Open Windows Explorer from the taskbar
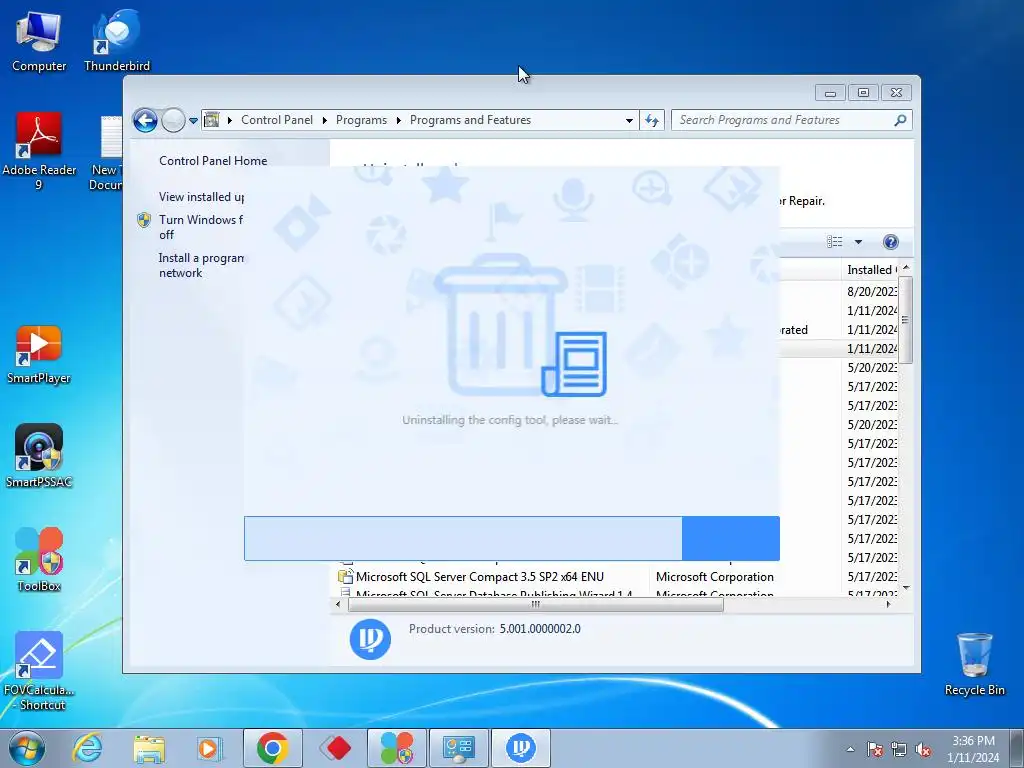Image resolution: width=1024 pixels, height=768 pixels. (x=149, y=748)
